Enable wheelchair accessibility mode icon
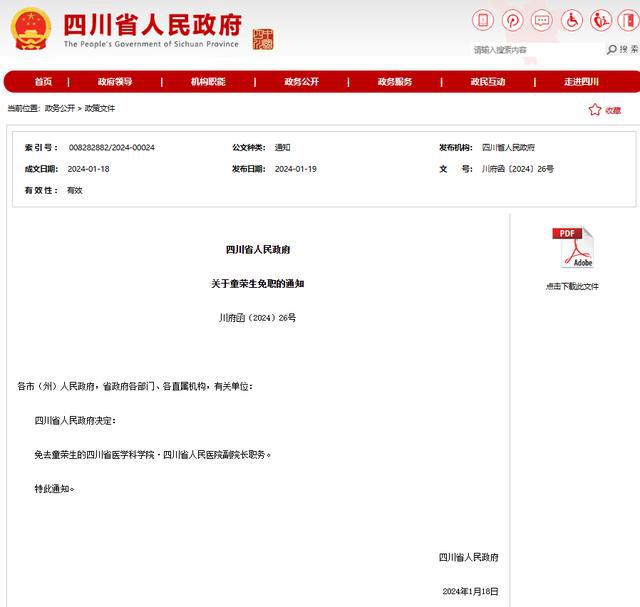 tap(571, 20)
